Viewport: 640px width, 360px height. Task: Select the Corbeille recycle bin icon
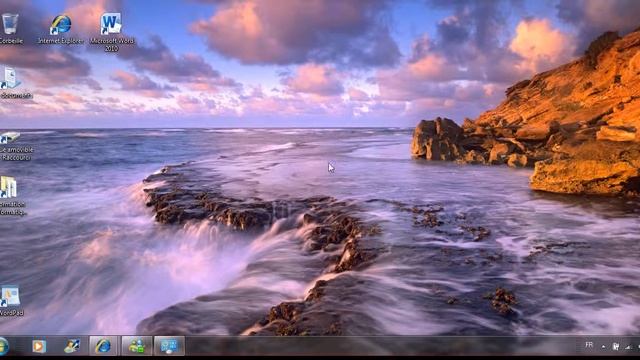(10, 28)
